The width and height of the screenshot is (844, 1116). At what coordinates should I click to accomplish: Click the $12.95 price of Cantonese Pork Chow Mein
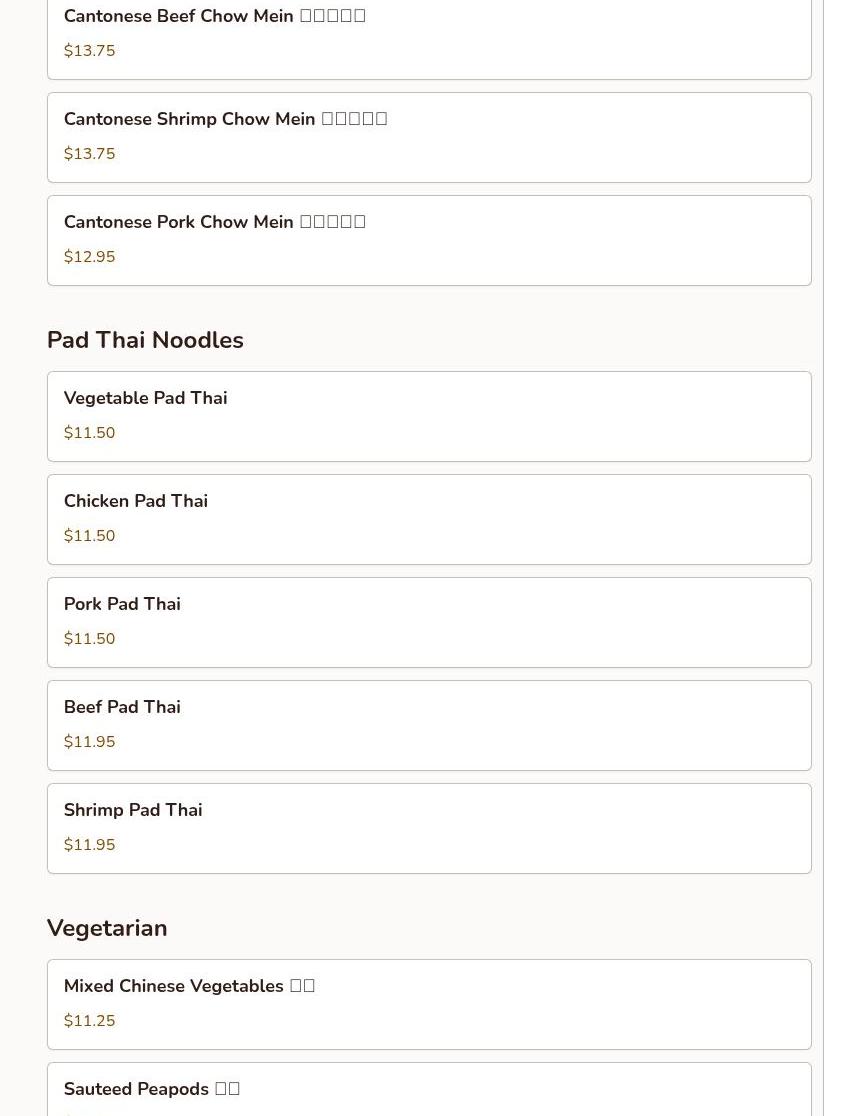[x=89, y=257]
